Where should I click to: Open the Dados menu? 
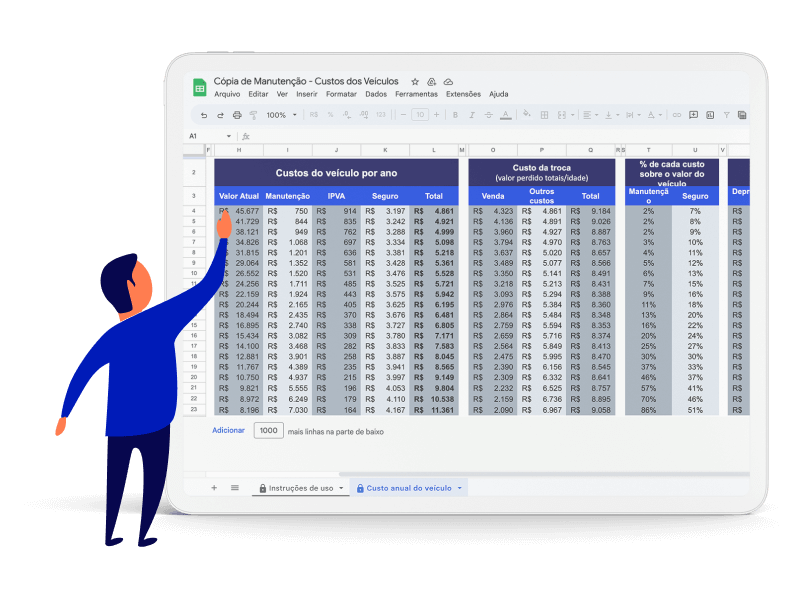click(376, 94)
